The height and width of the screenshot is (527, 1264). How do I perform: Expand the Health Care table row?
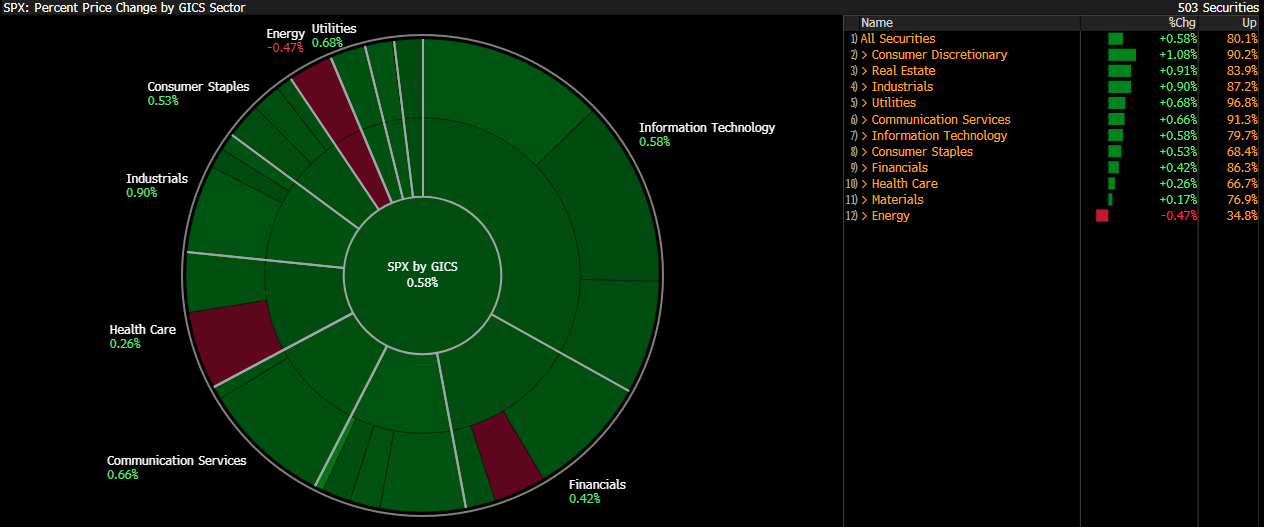pyautogui.click(x=866, y=183)
